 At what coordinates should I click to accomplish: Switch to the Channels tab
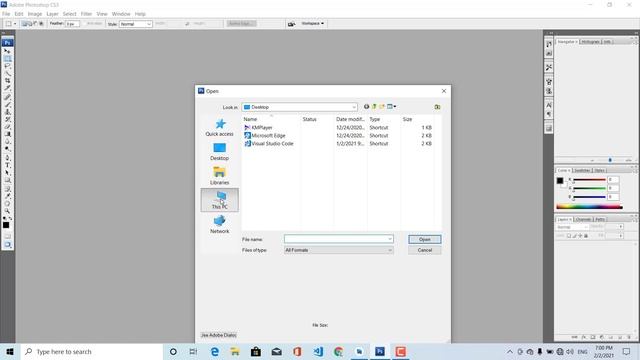(583, 219)
